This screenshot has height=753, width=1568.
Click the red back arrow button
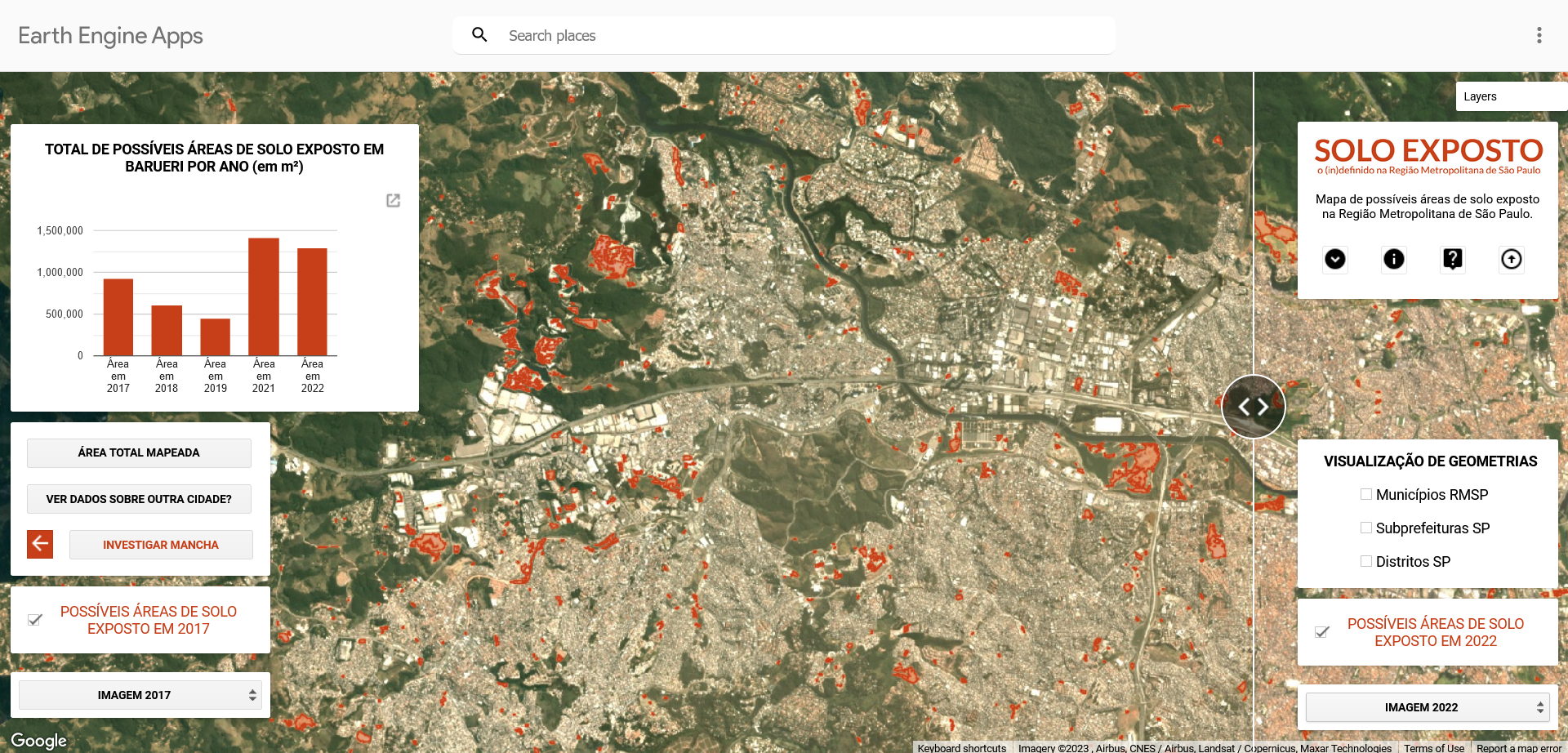tap(40, 544)
